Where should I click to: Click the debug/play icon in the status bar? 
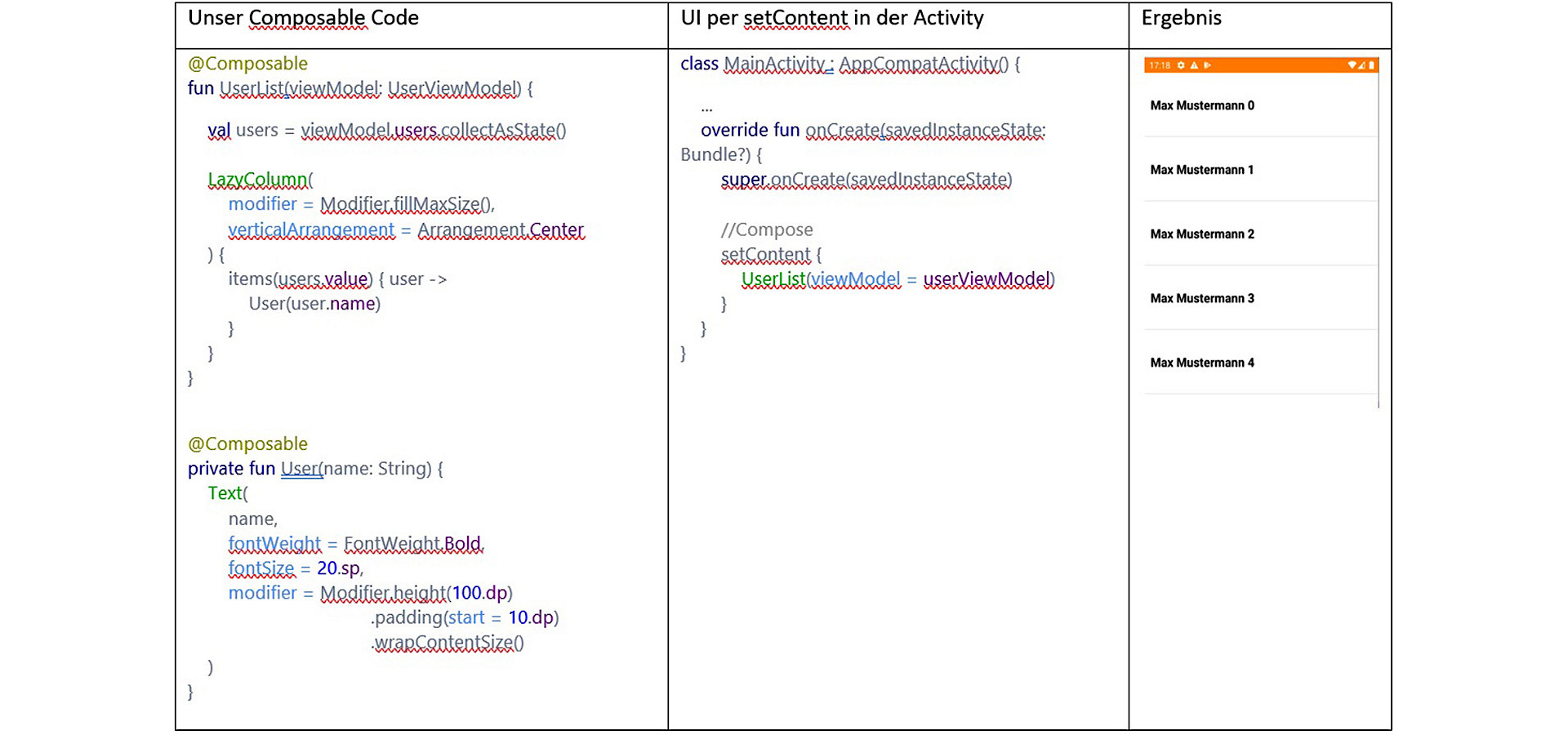pos(1208,65)
